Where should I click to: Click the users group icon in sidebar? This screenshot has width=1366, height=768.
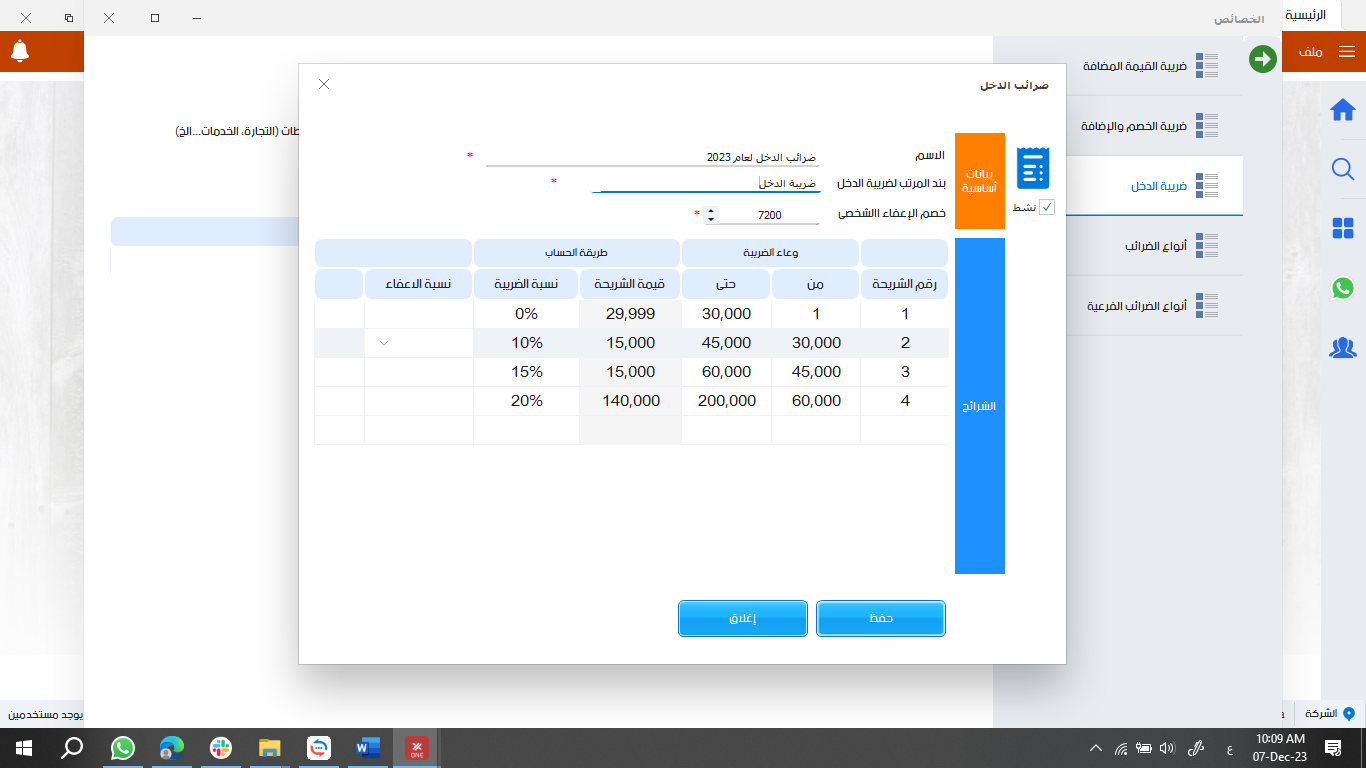point(1342,348)
